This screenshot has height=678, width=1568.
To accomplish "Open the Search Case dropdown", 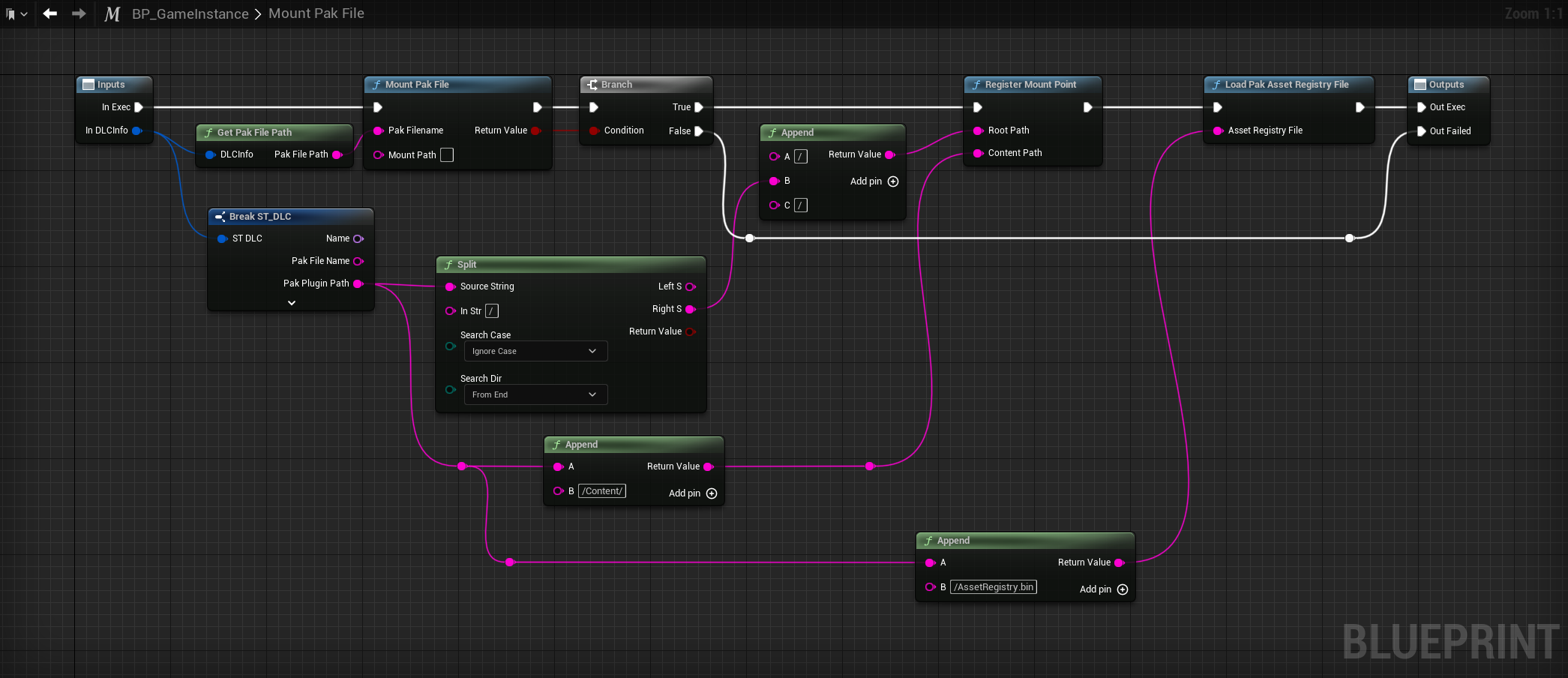I will (535, 351).
